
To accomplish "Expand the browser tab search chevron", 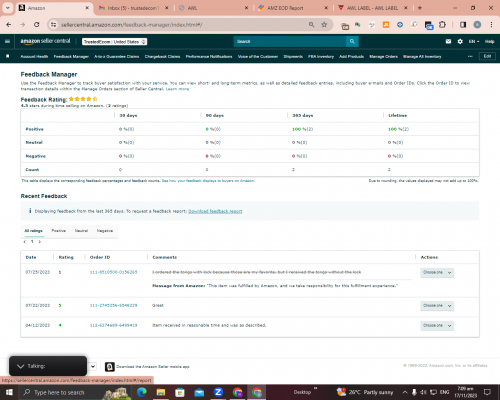I will coord(7,8).
